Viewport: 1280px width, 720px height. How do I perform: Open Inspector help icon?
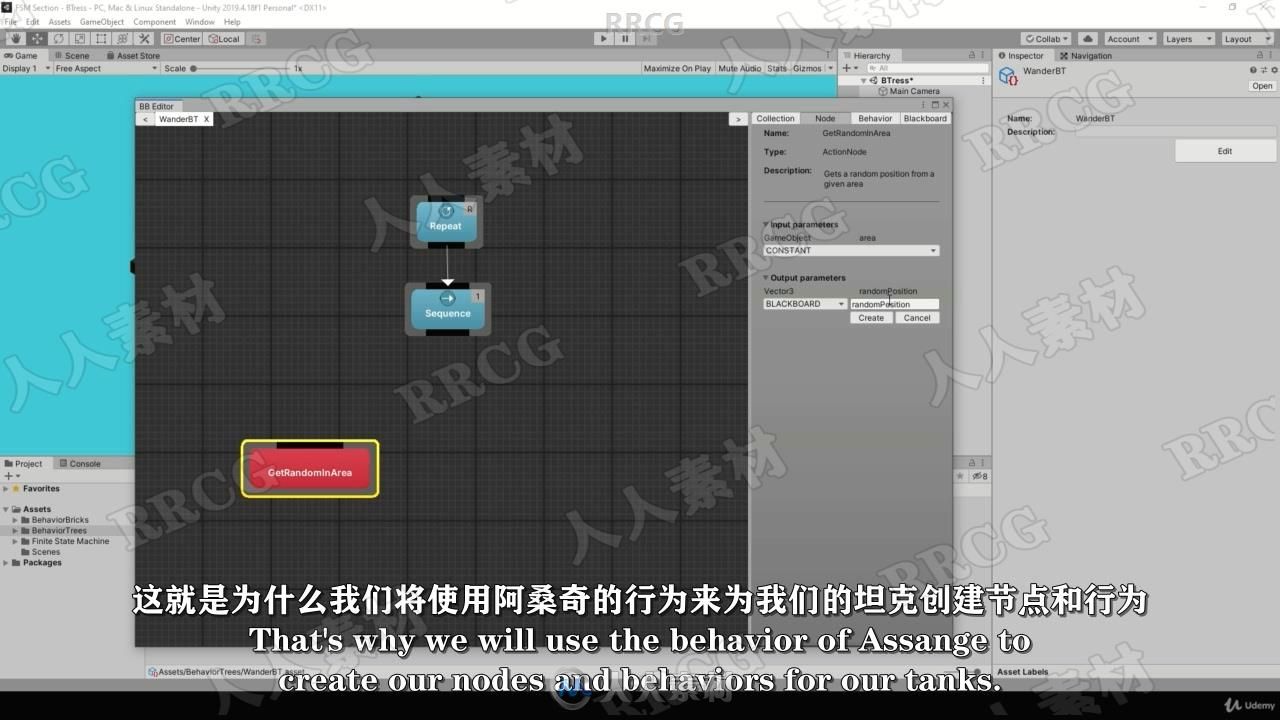click(x=1253, y=70)
